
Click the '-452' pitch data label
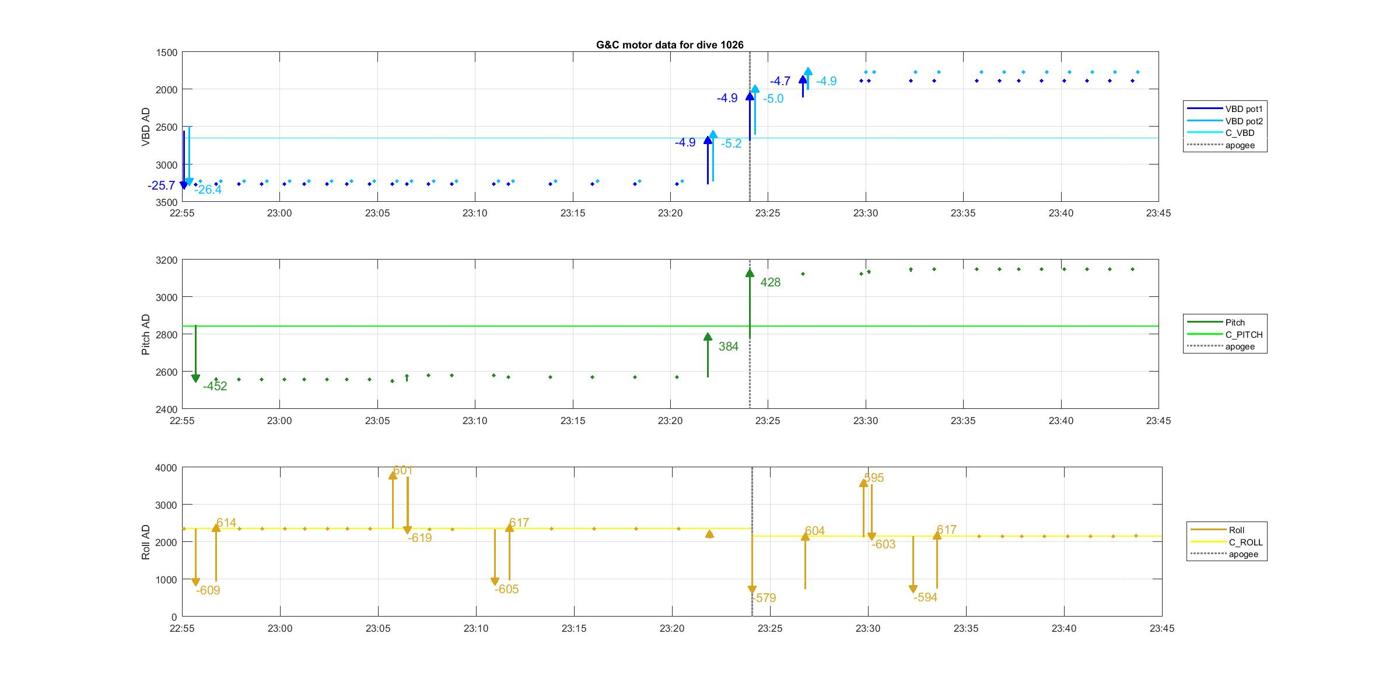point(215,386)
